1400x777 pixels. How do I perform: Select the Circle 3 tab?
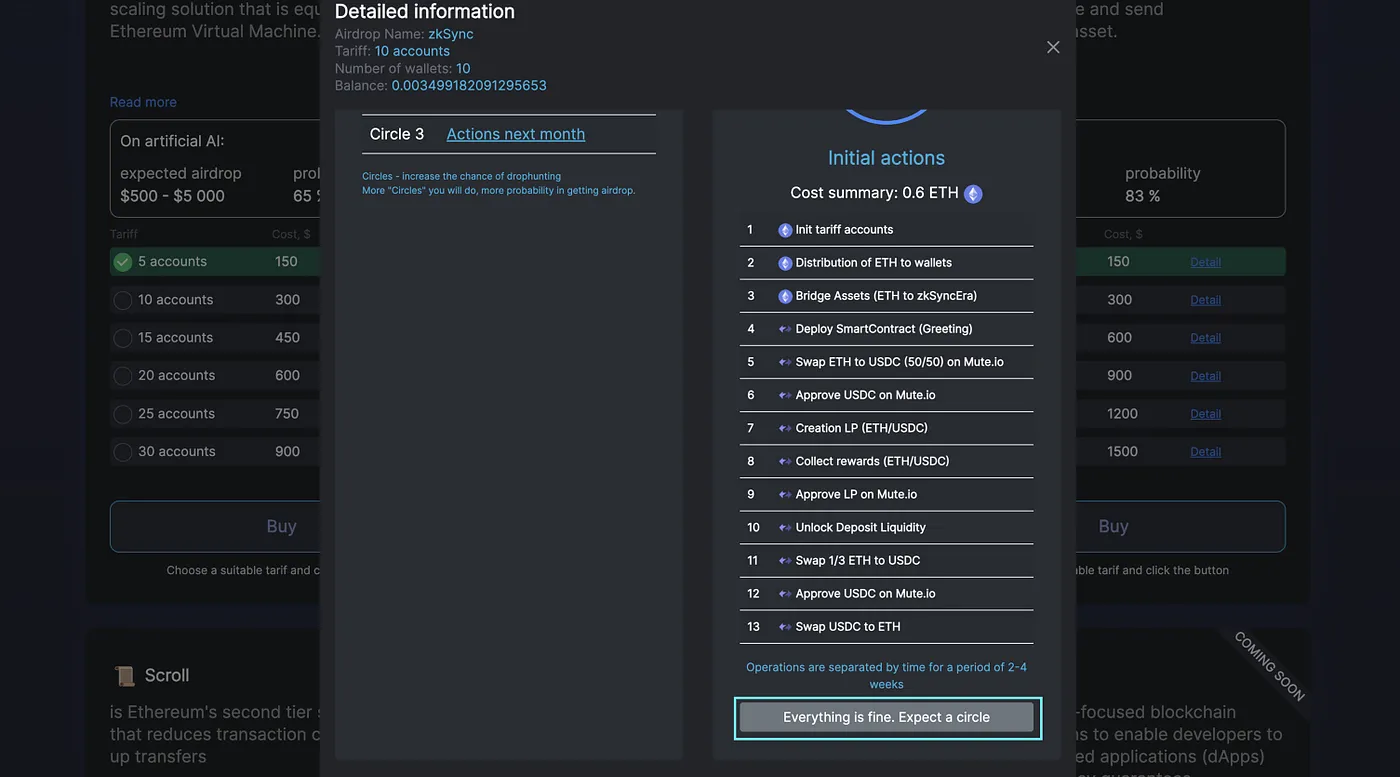(397, 134)
